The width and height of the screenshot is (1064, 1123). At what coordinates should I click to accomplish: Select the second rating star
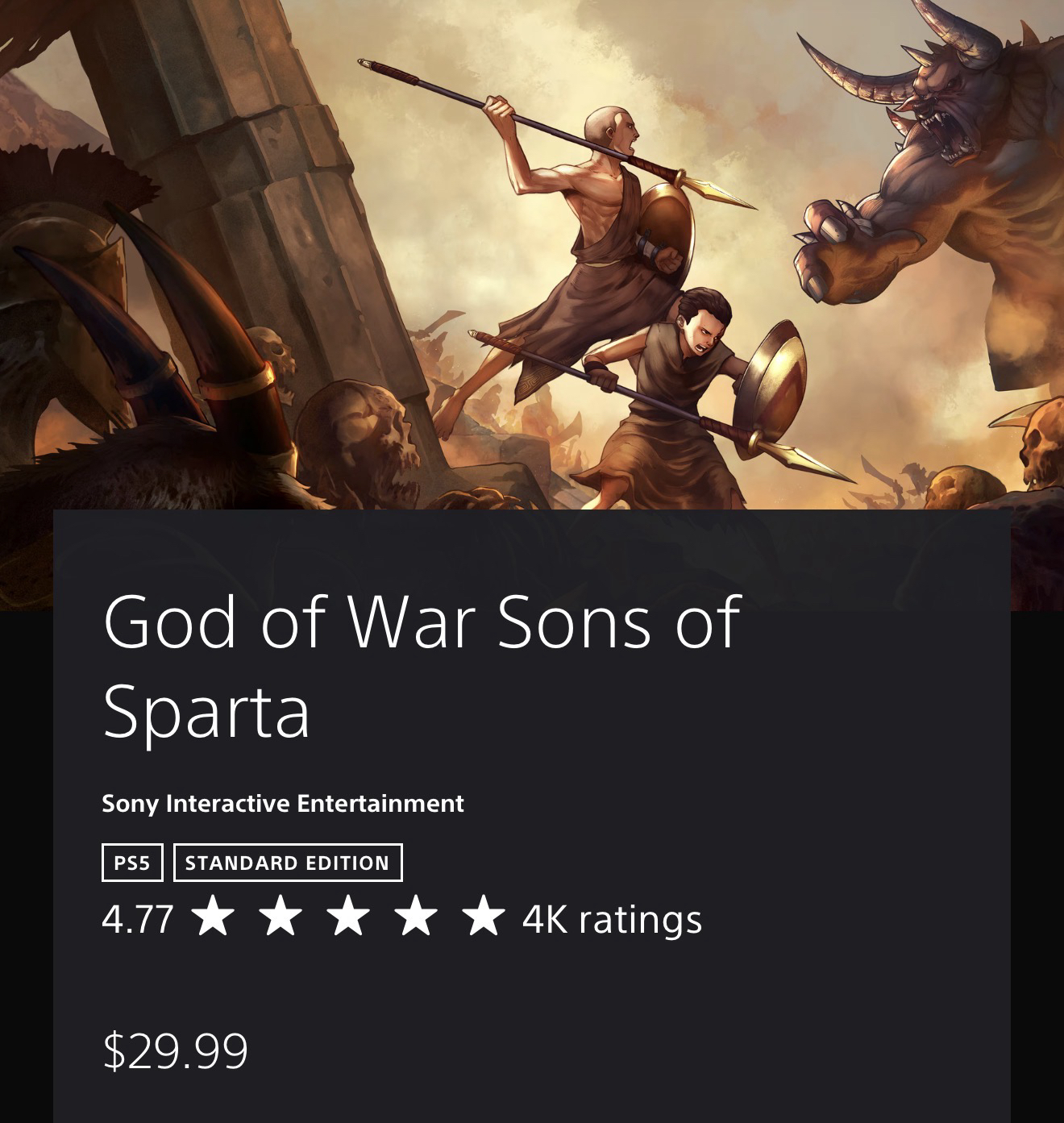click(x=281, y=917)
